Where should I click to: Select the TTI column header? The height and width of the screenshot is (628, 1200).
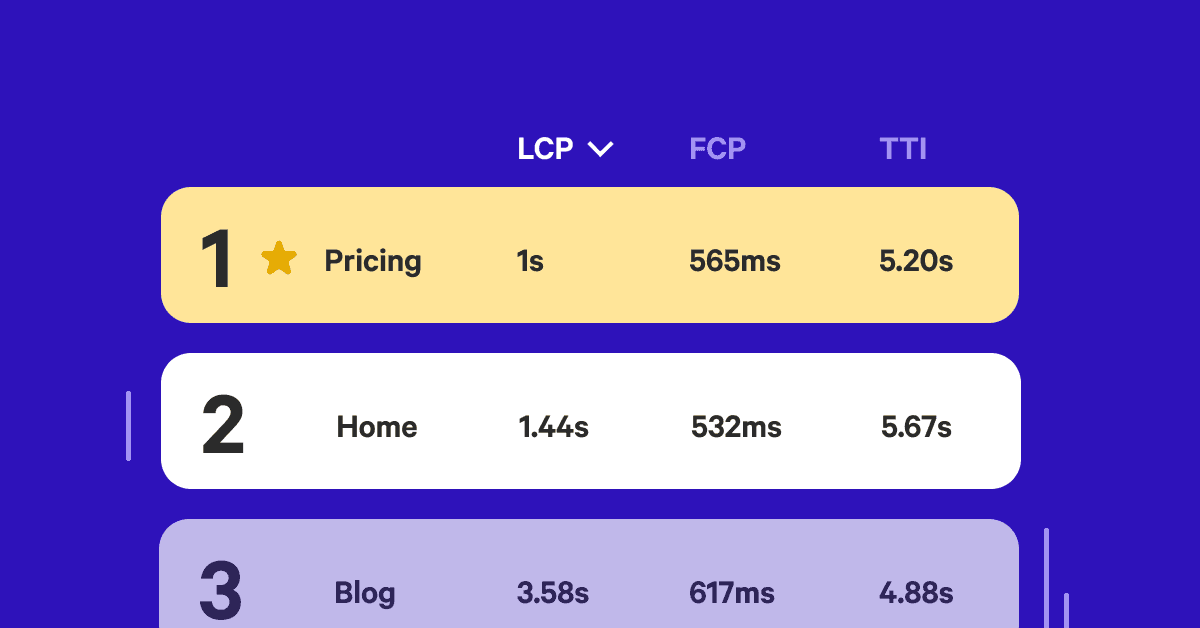click(903, 149)
